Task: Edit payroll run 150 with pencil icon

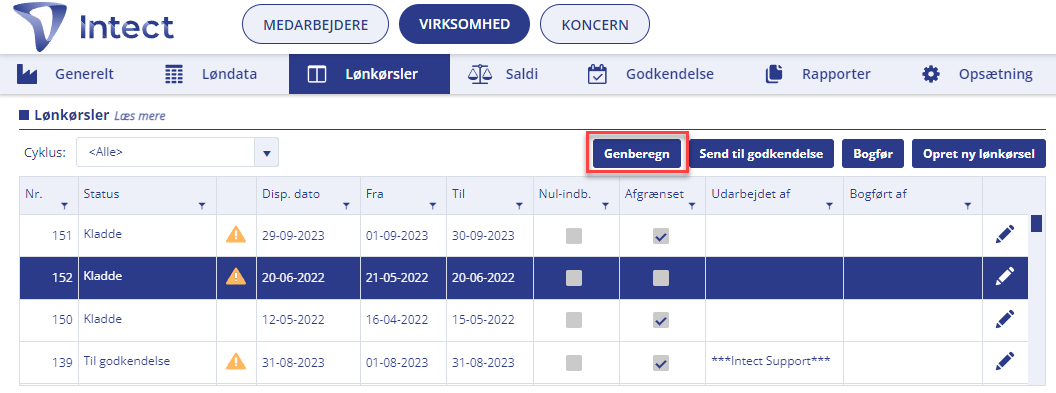Action: [1004, 319]
